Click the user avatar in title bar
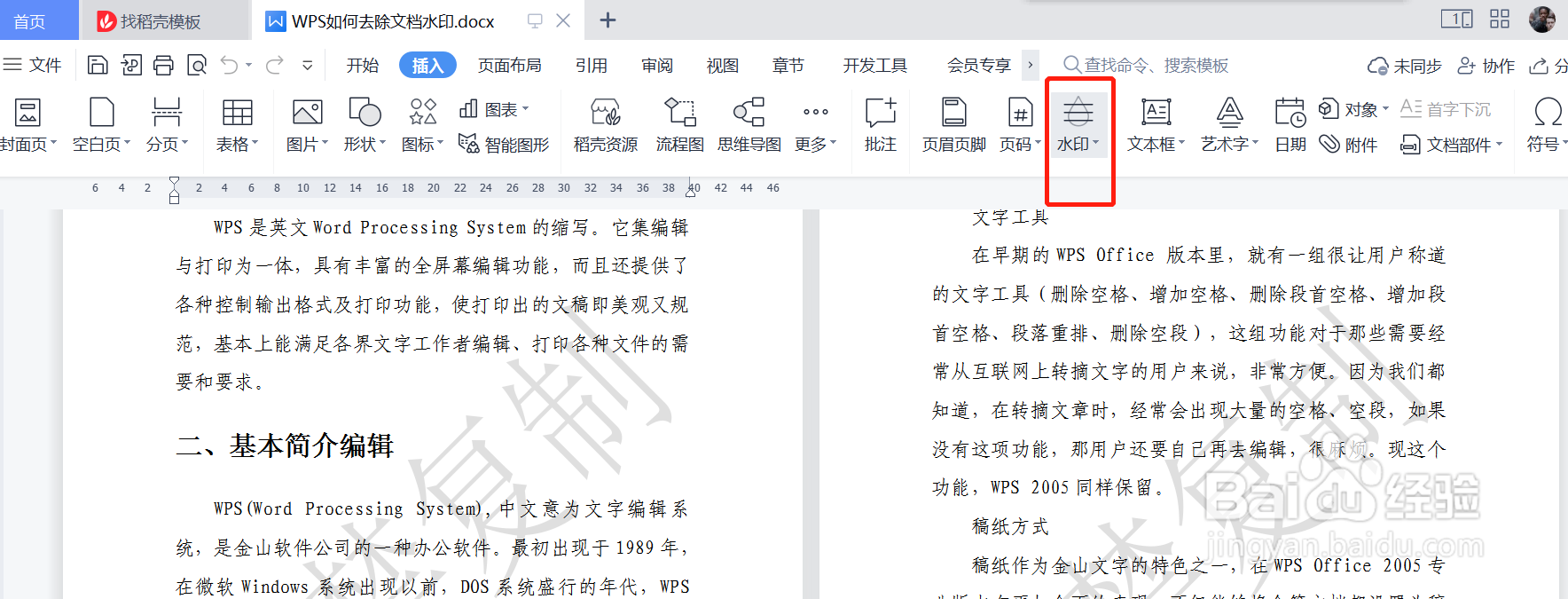Screen dimensions: 1568x599 [1542, 20]
